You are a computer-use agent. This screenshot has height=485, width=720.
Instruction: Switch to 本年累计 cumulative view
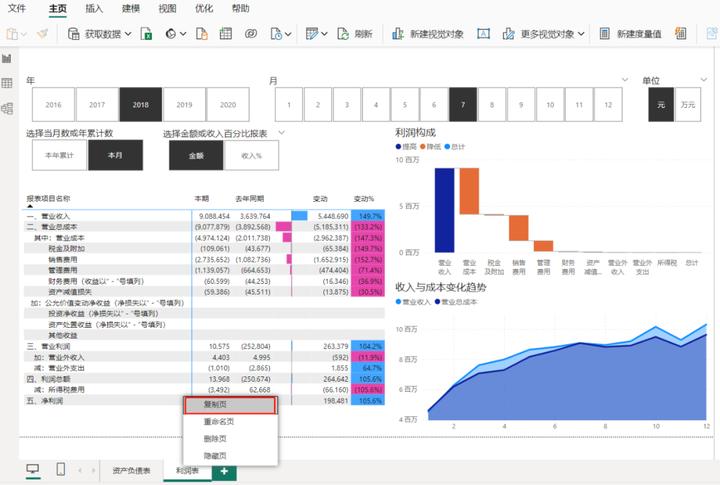click(59, 155)
